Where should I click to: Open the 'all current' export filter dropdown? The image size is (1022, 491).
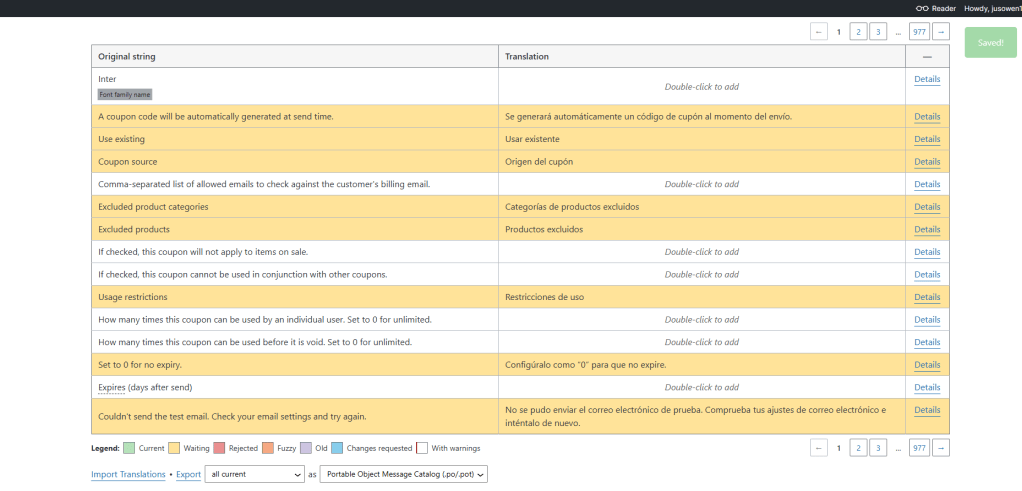click(x=255, y=475)
